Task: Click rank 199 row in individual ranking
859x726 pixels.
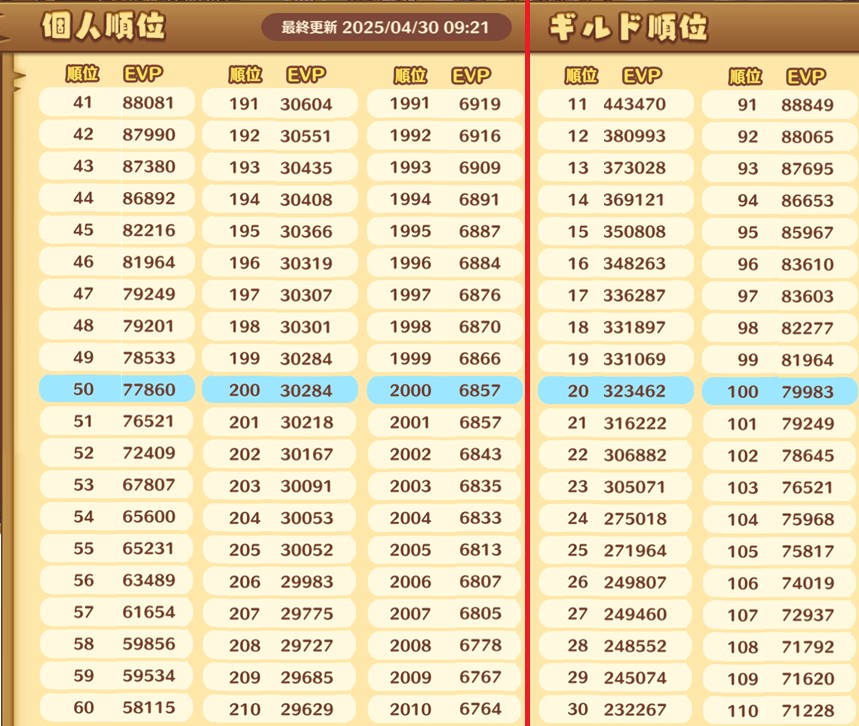Action: click(280, 358)
